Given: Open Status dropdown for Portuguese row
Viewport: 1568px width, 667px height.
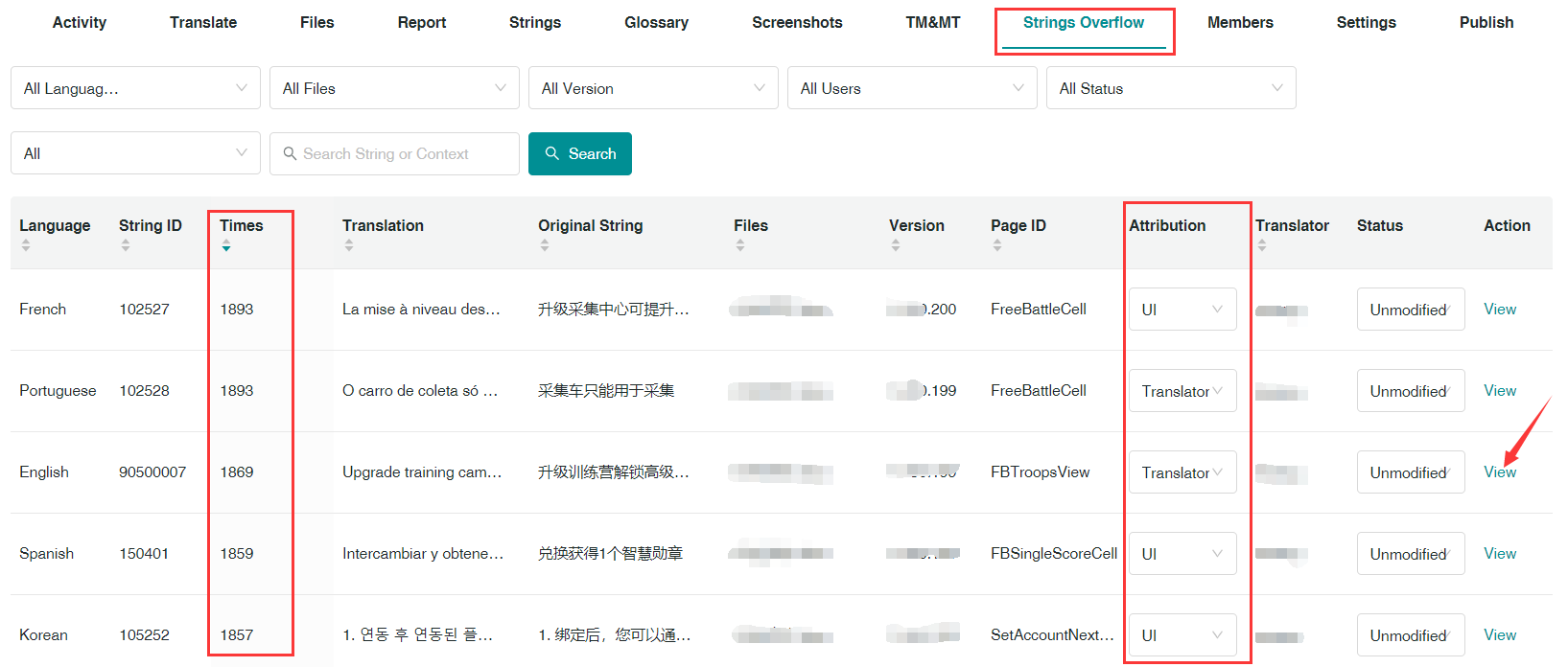Looking at the screenshot, I should point(1411,391).
